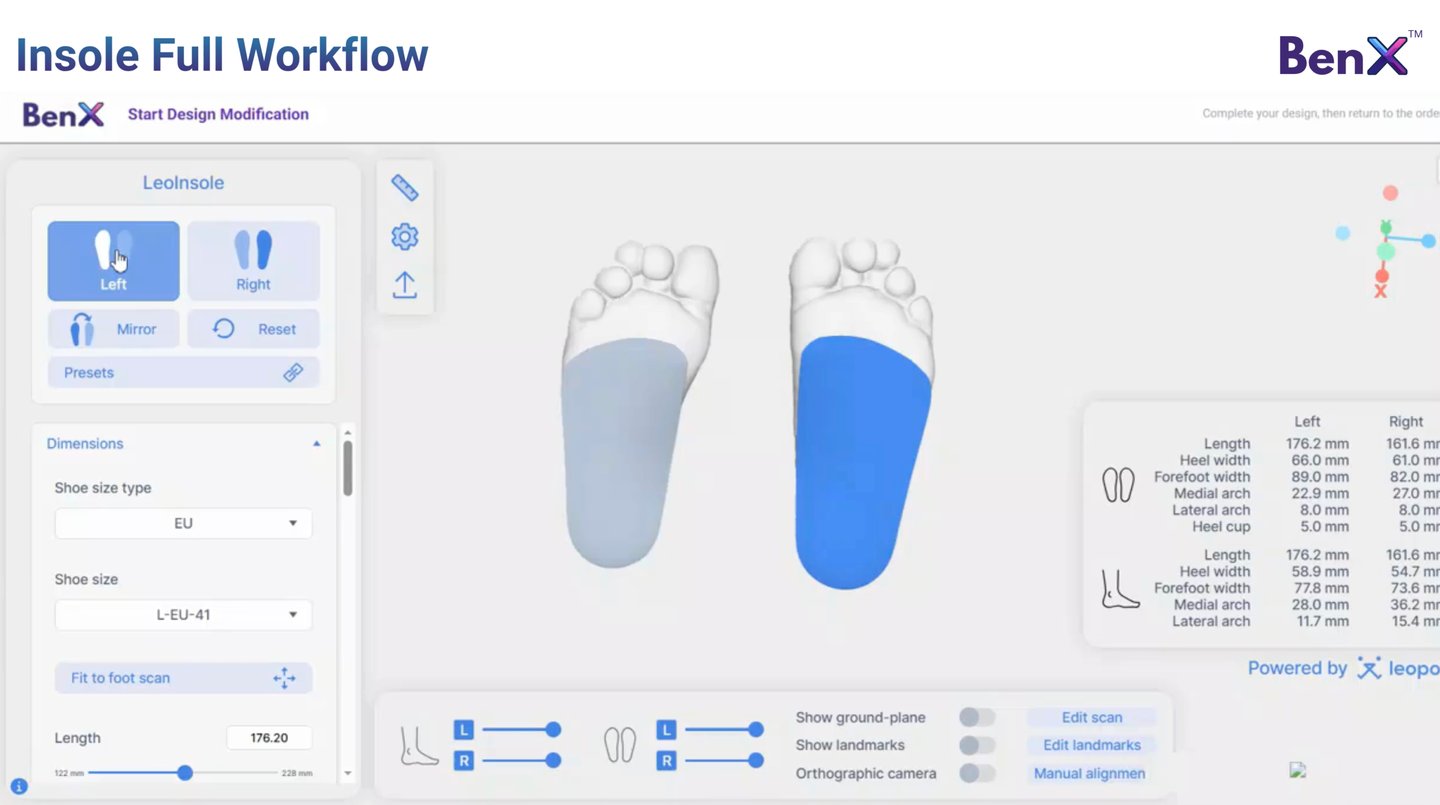Toggle Show ground-plane switch
1440x805 pixels.
coord(977,717)
